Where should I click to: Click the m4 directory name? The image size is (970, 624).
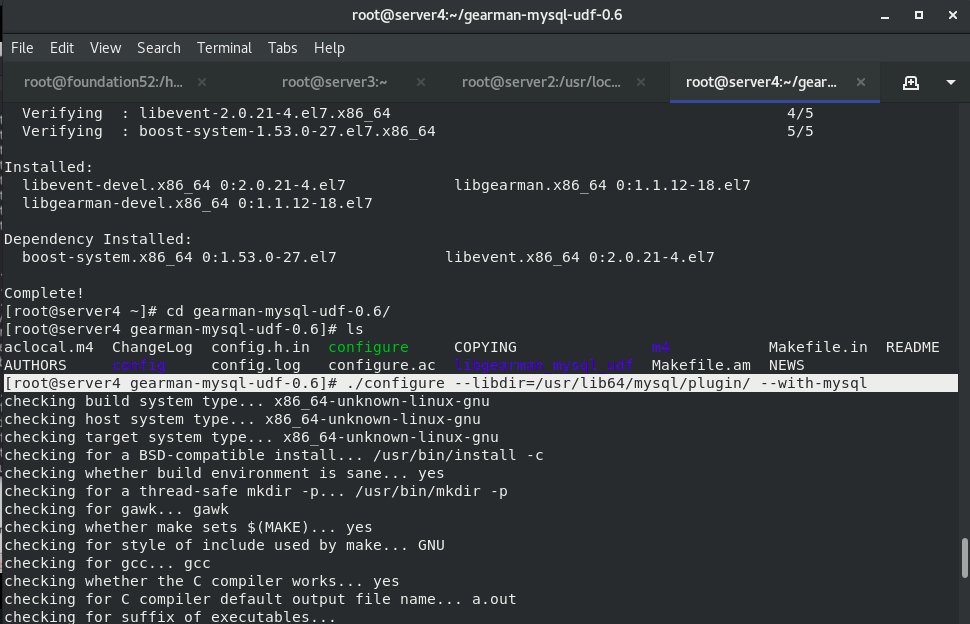[x=661, y=348]
